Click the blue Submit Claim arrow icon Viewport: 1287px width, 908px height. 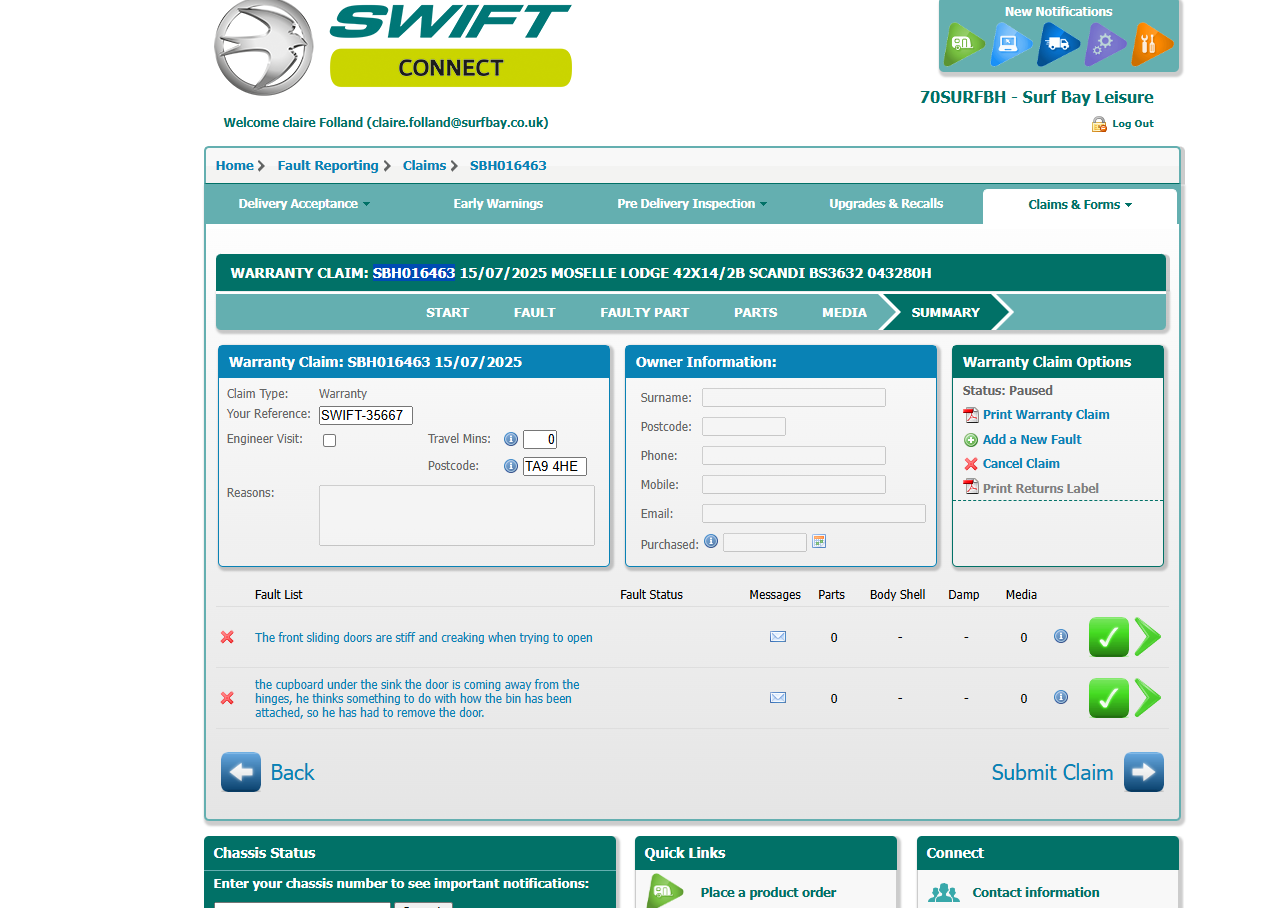click(1144, 772)
